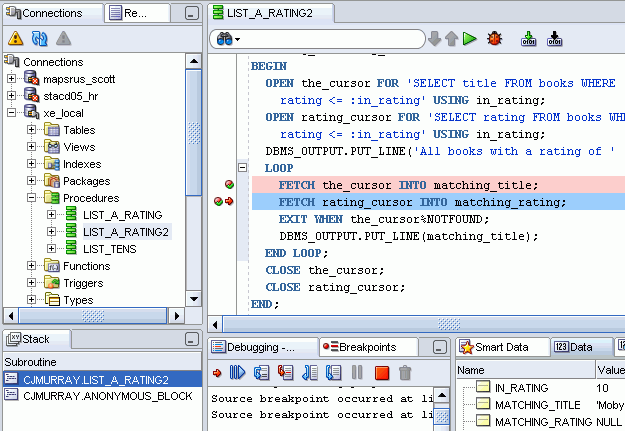The width and height of the screenshot is (625, 431).
Task: Collapse the LOOP code block
Action: (x=242, y=168)
